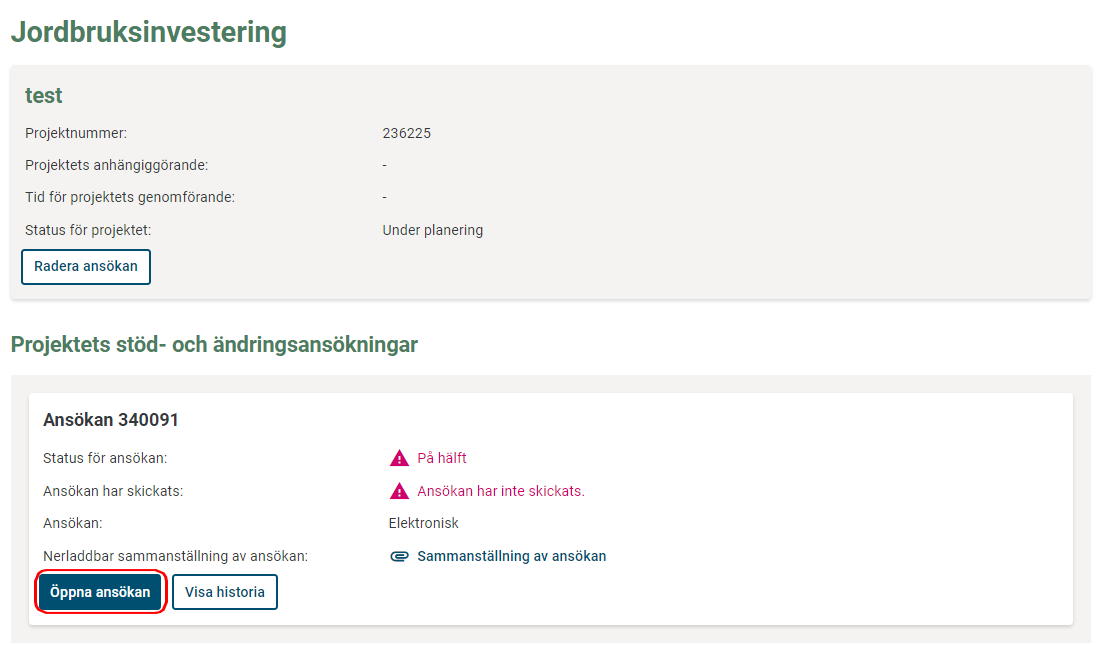Open the Sammanställning av ansökan link
Viewport: 1100px width, 645px height.
(511, 557)
